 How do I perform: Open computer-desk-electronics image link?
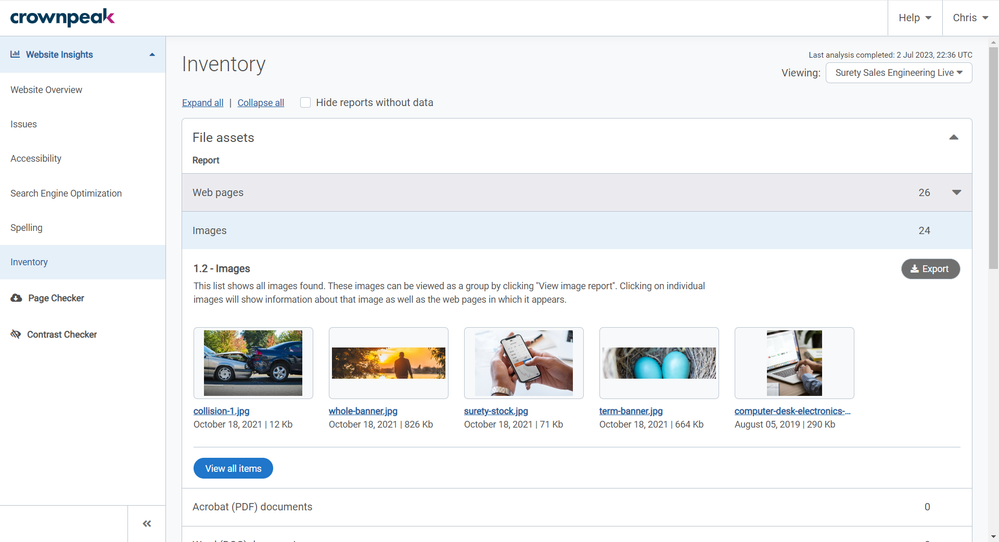click(793, 411)
